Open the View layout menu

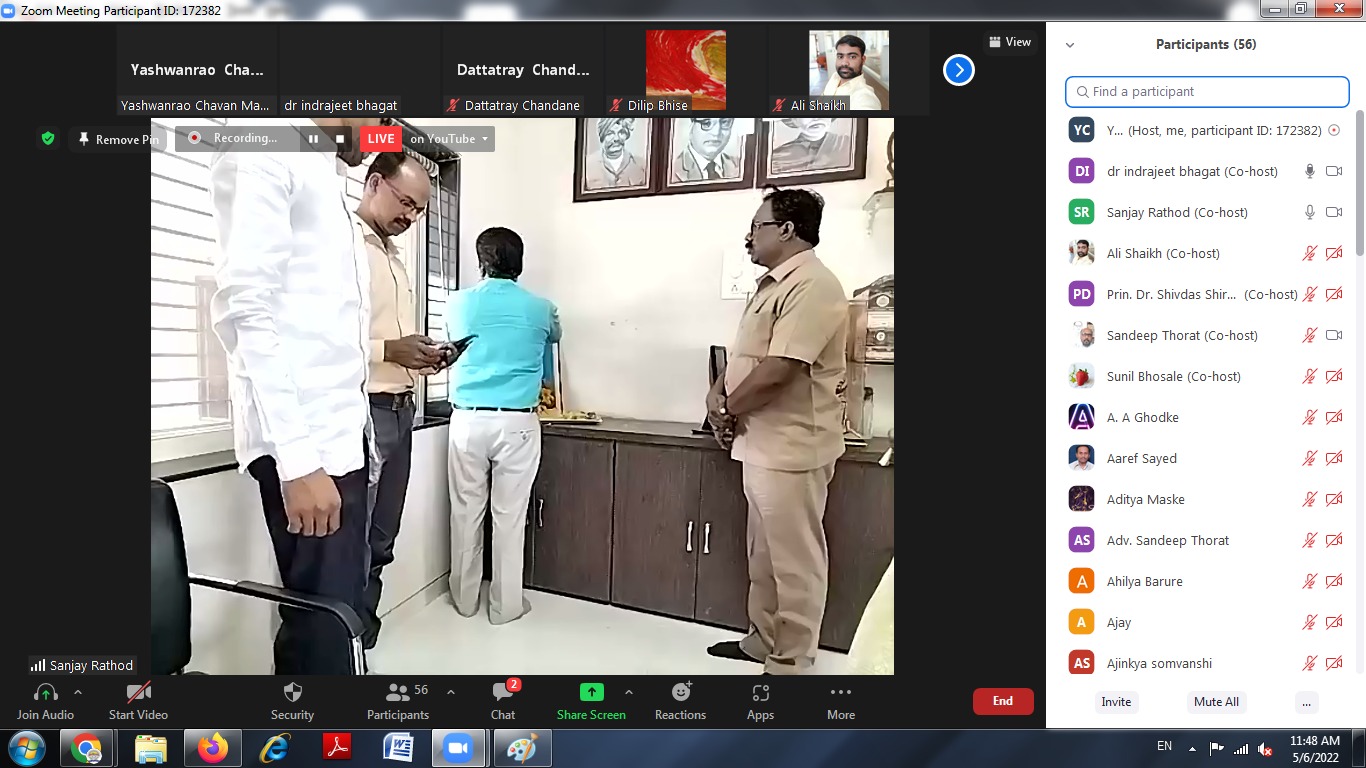[x=1010, y=42]
